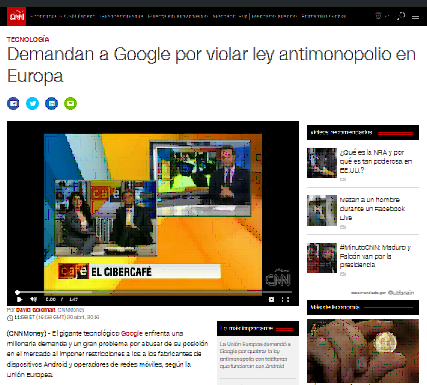Follow the red Google link in article
This screenshot has height=385, width=427.
[132, 333]
